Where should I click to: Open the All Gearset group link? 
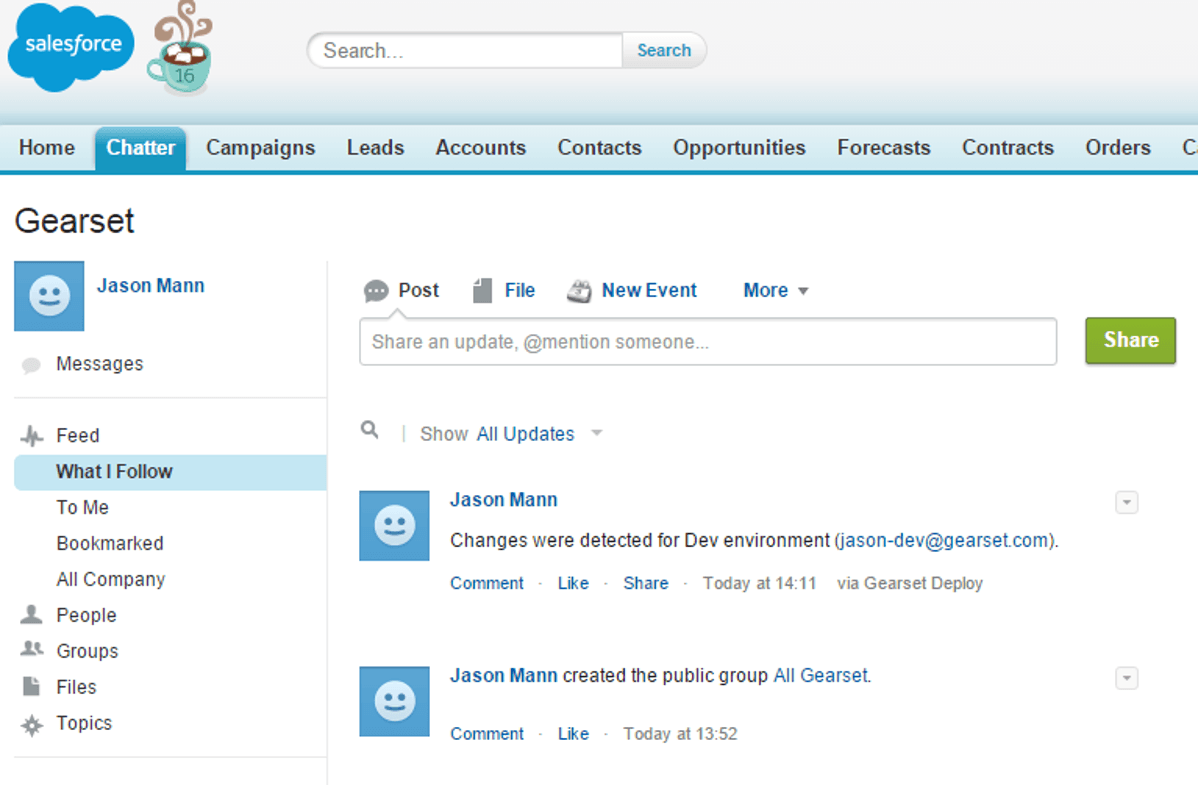coord(820,676)
